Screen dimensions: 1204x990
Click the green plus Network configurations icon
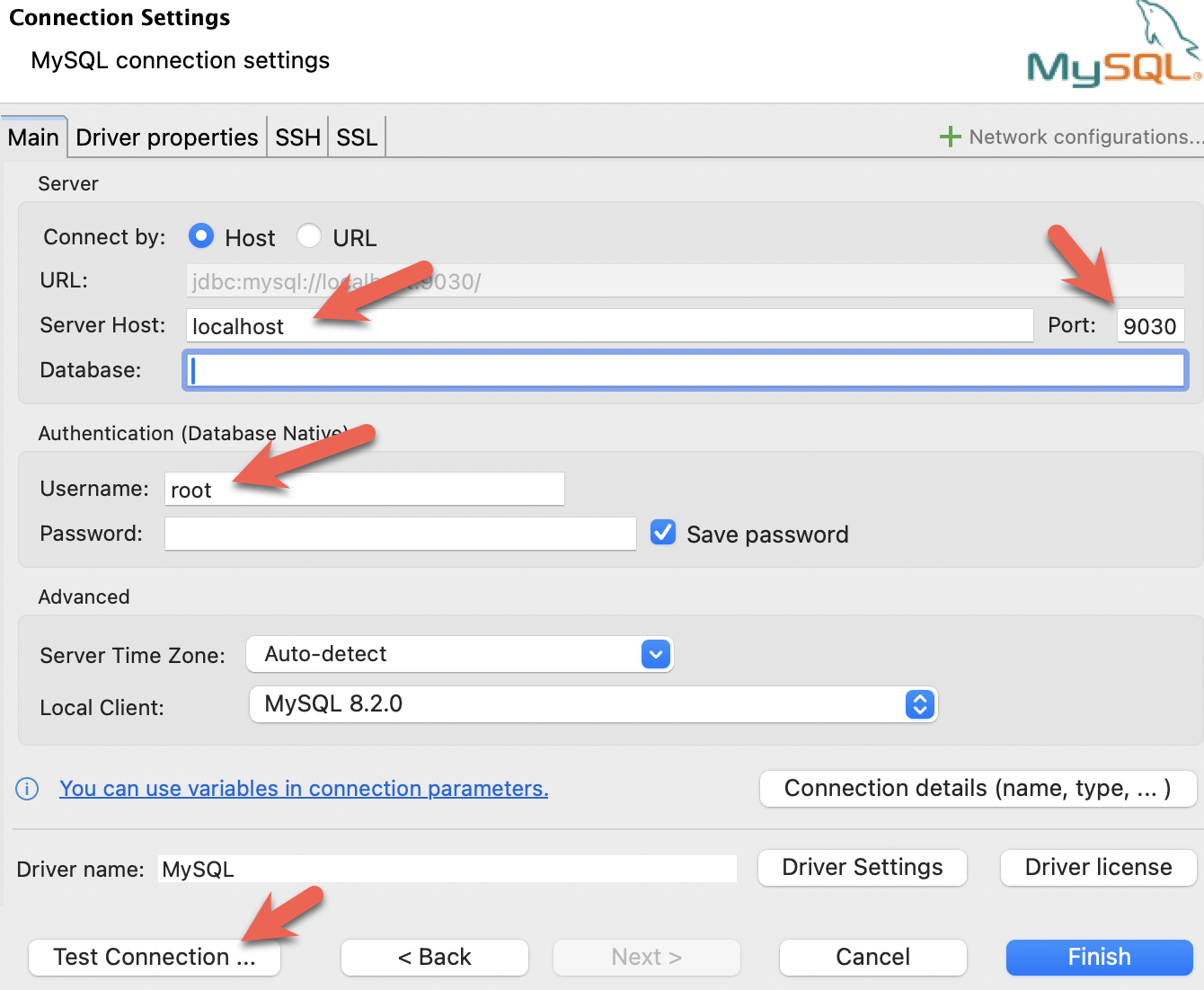pyautogui.click(x=950, y=137)
